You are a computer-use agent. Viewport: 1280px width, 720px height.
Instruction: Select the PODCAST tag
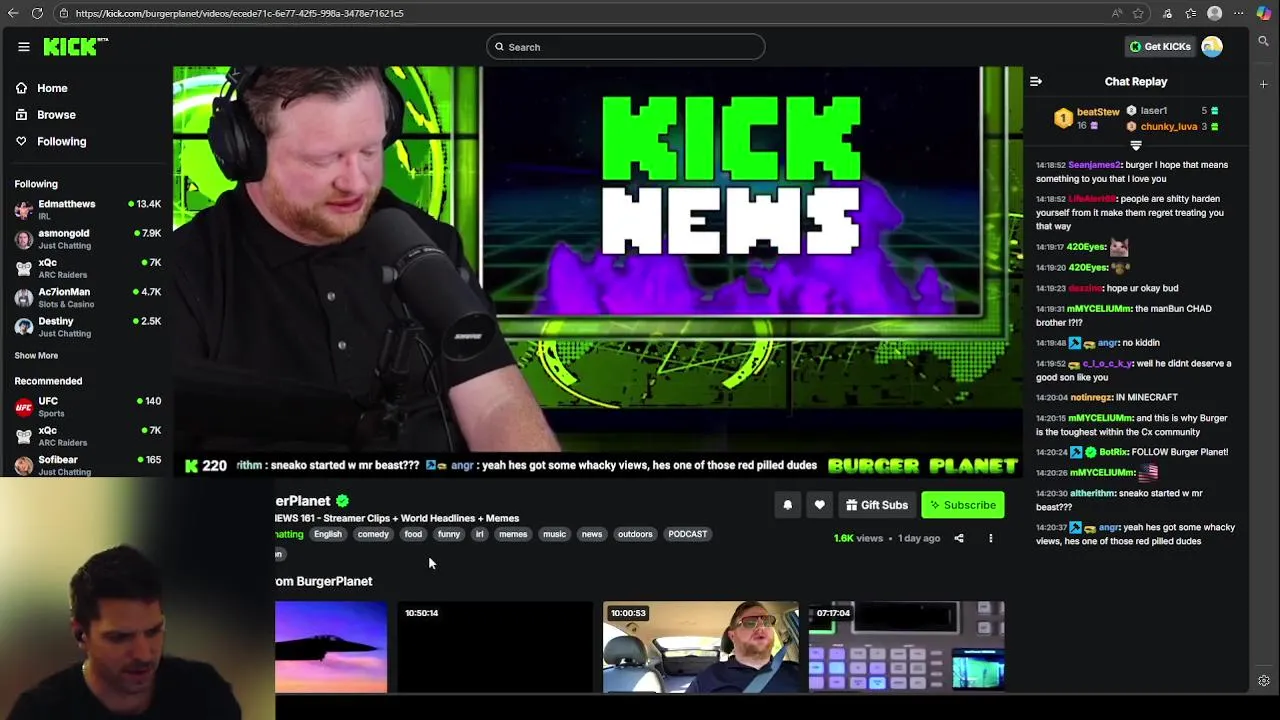tap(687, 534)
